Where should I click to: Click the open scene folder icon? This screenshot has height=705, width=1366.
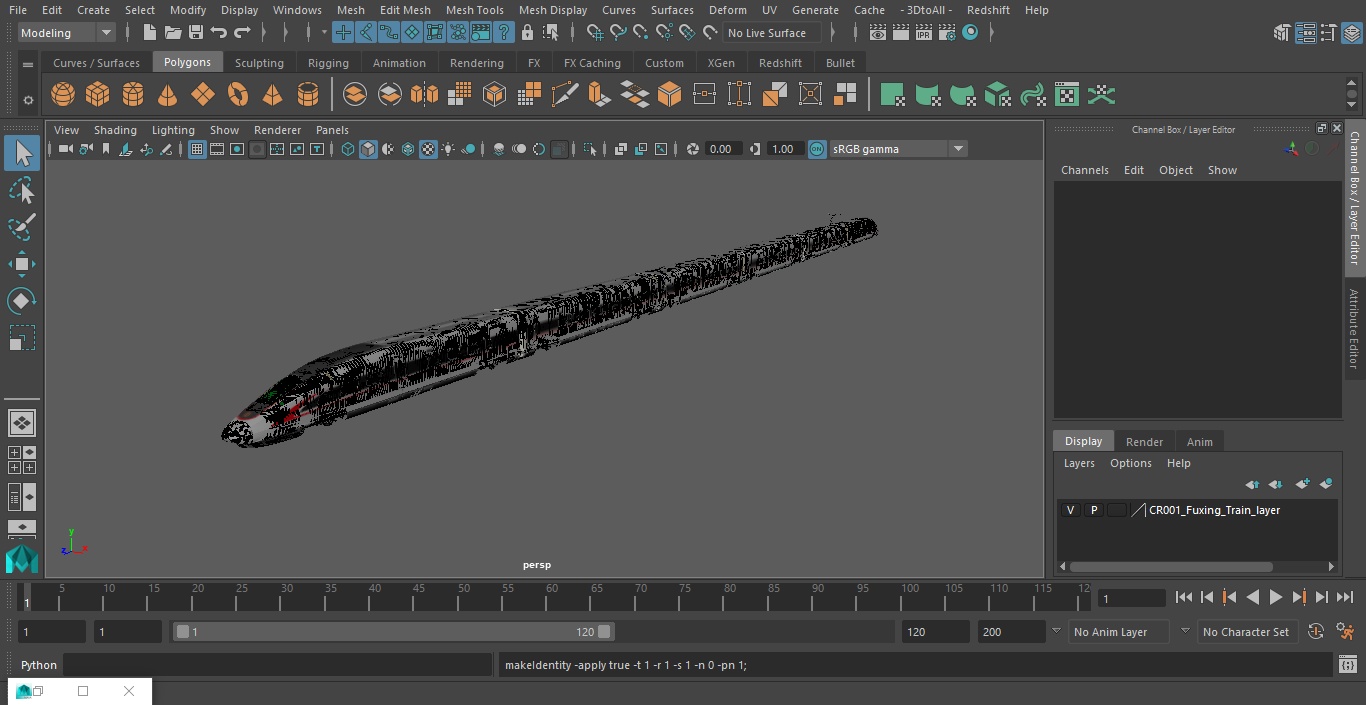click(173, 33)
